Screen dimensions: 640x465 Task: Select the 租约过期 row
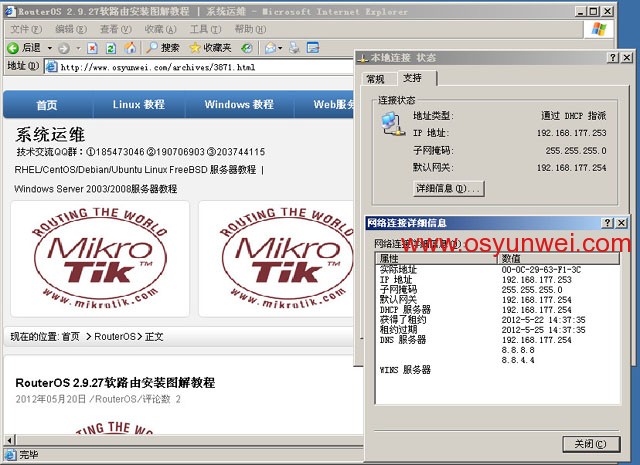point(497,329)
